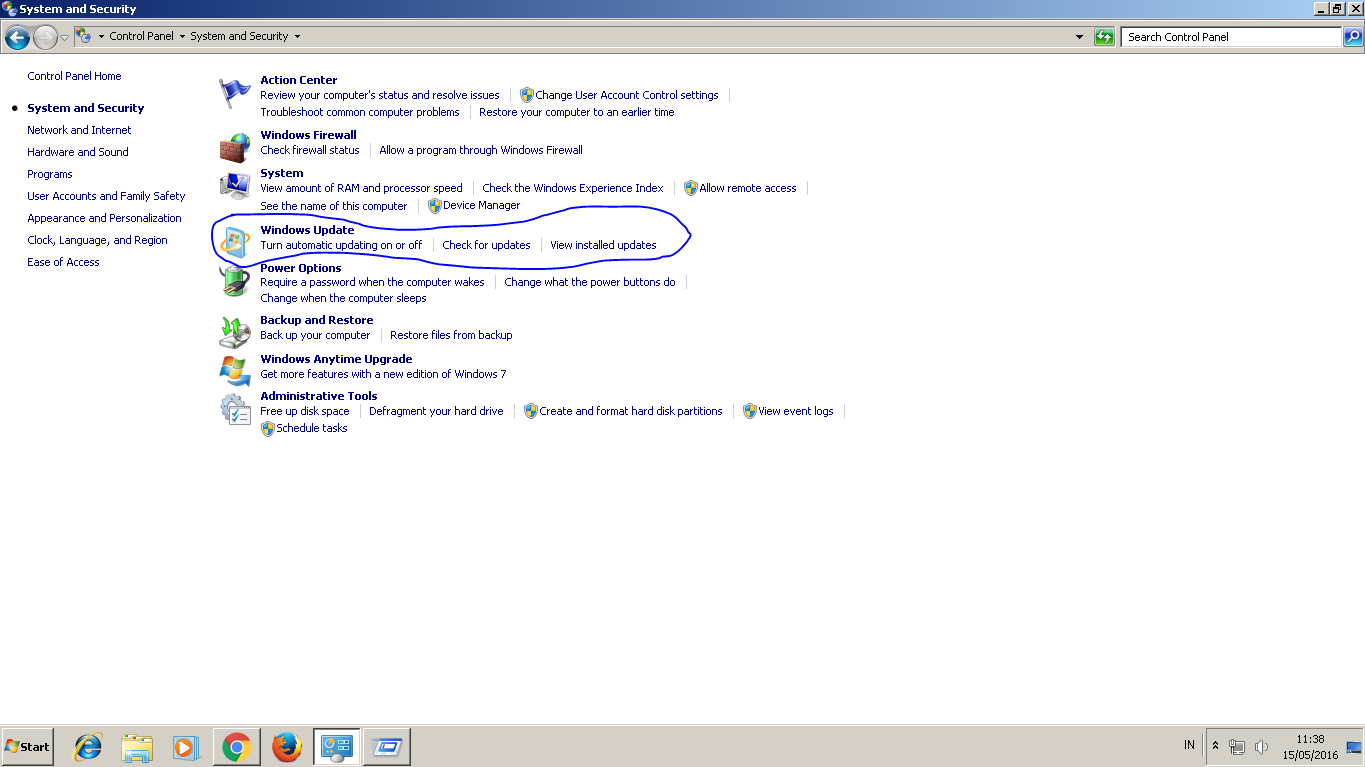Open Windows Explorer folder in taskbar
Image resolution: width=1365 pixels, height=767 pixels.
click(137, 746)
